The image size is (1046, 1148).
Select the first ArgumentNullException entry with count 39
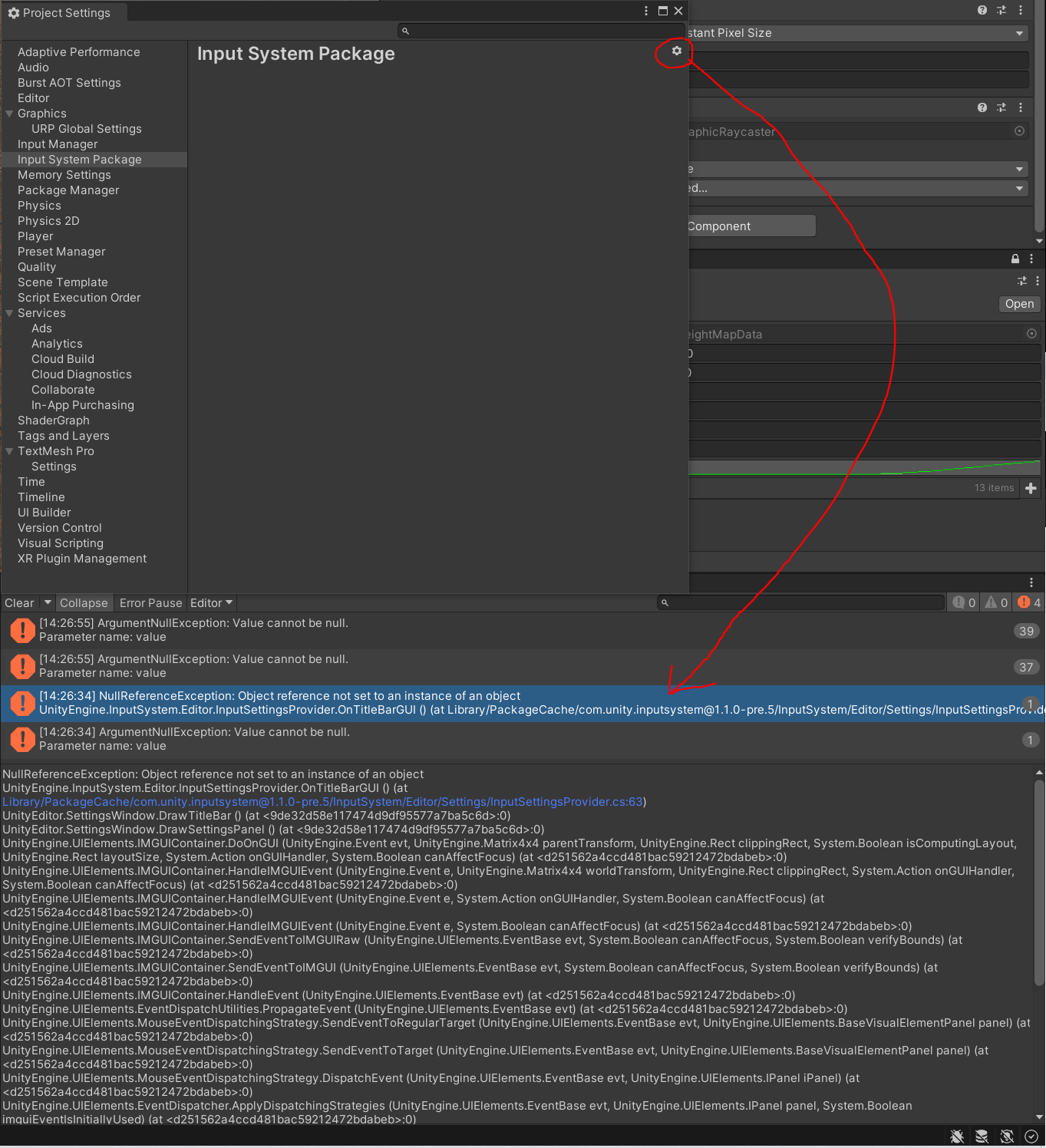pos(523,630)
